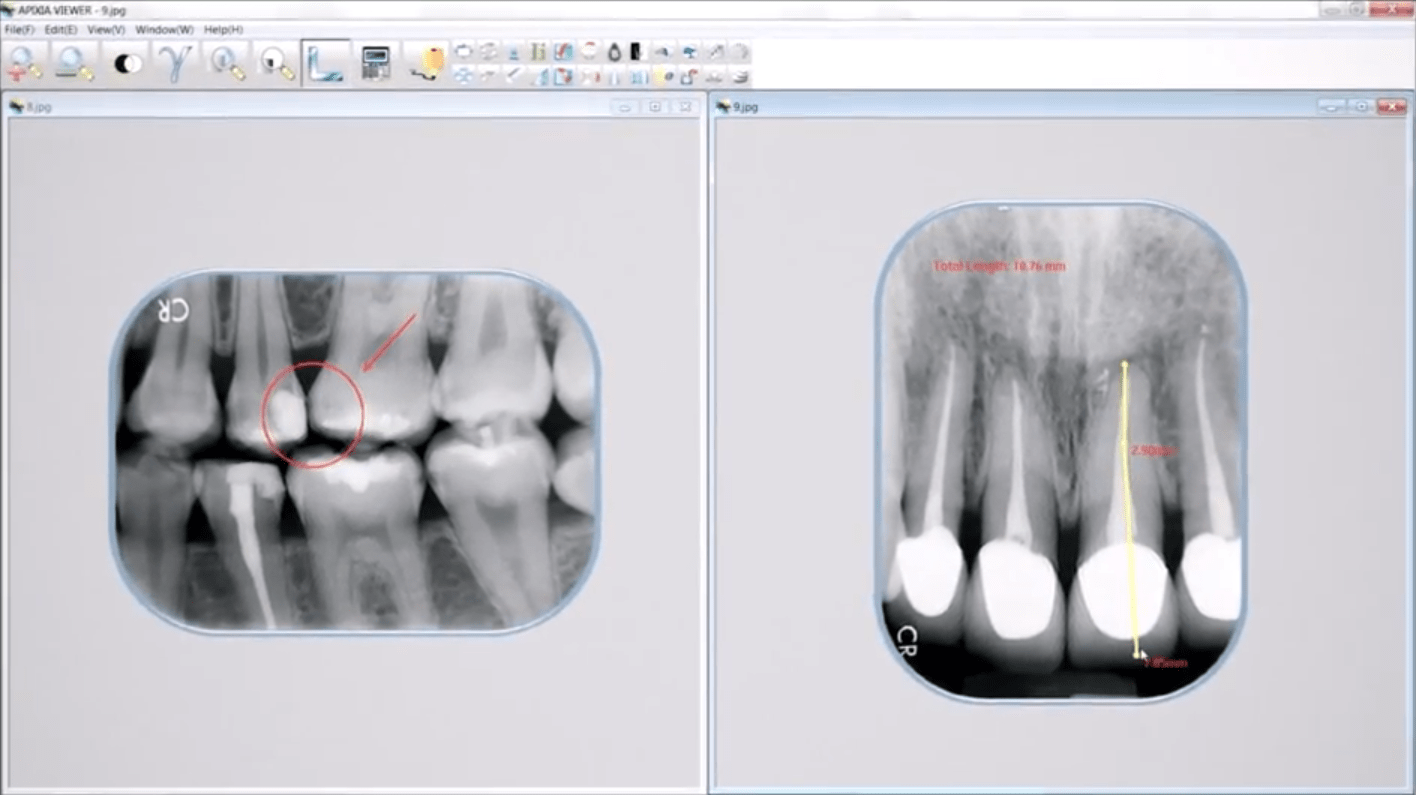This screenshot has width=1416, height=795.
Task: Select the image rotation icon
Action: pos(488,49)
